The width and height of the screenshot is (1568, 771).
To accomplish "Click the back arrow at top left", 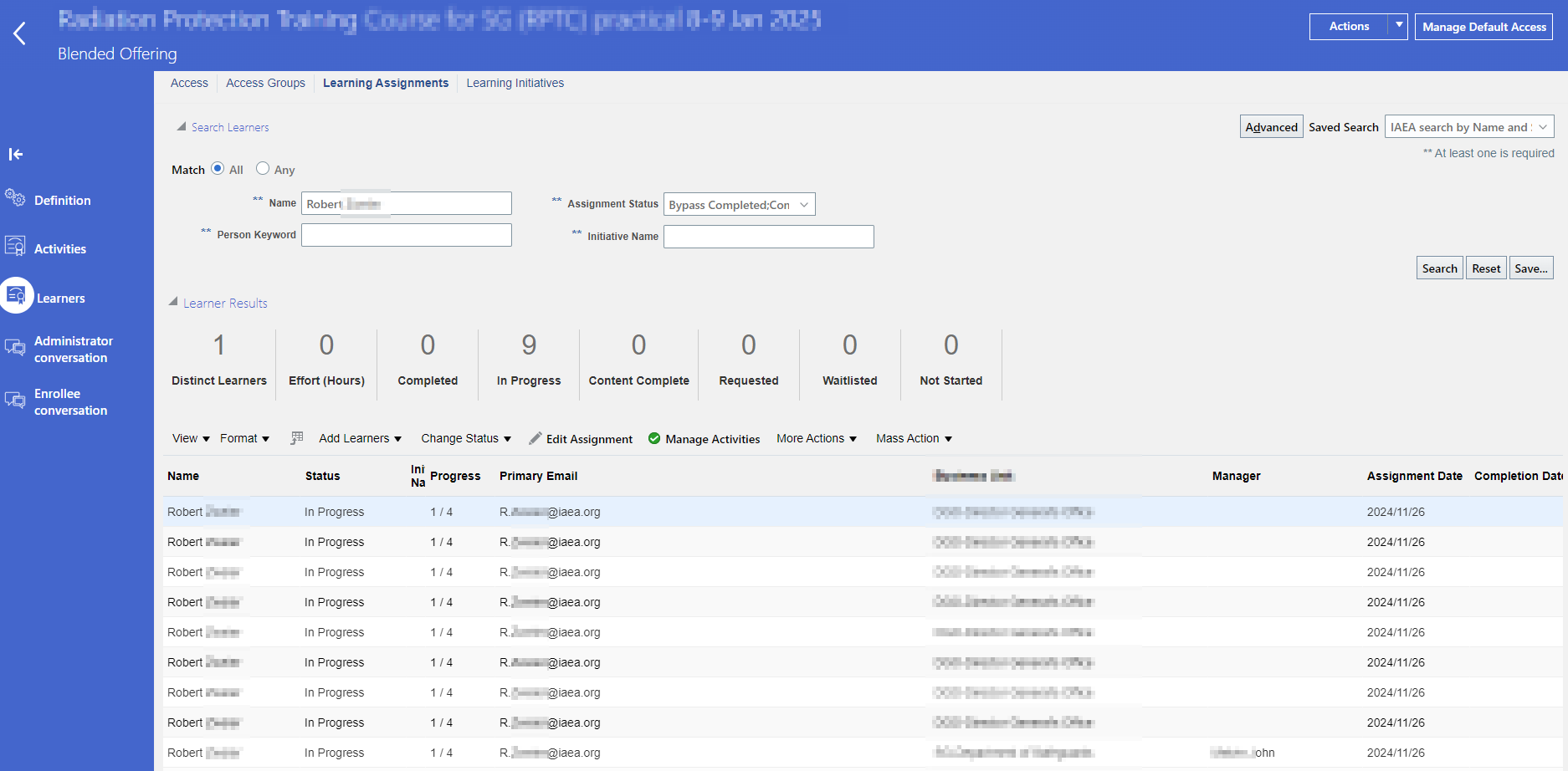I will click(x=18, y=33).
